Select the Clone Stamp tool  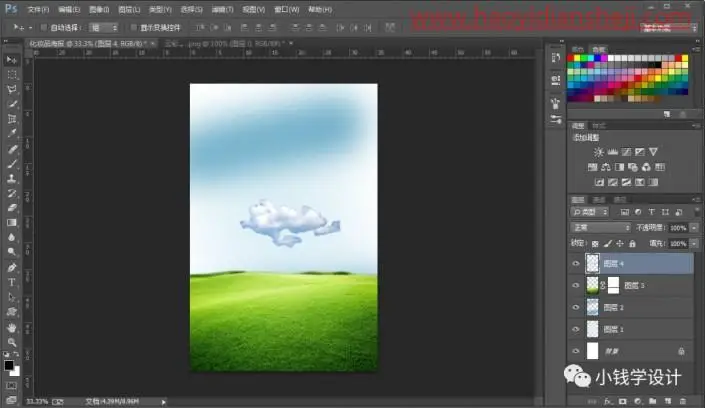click(12, 179)
